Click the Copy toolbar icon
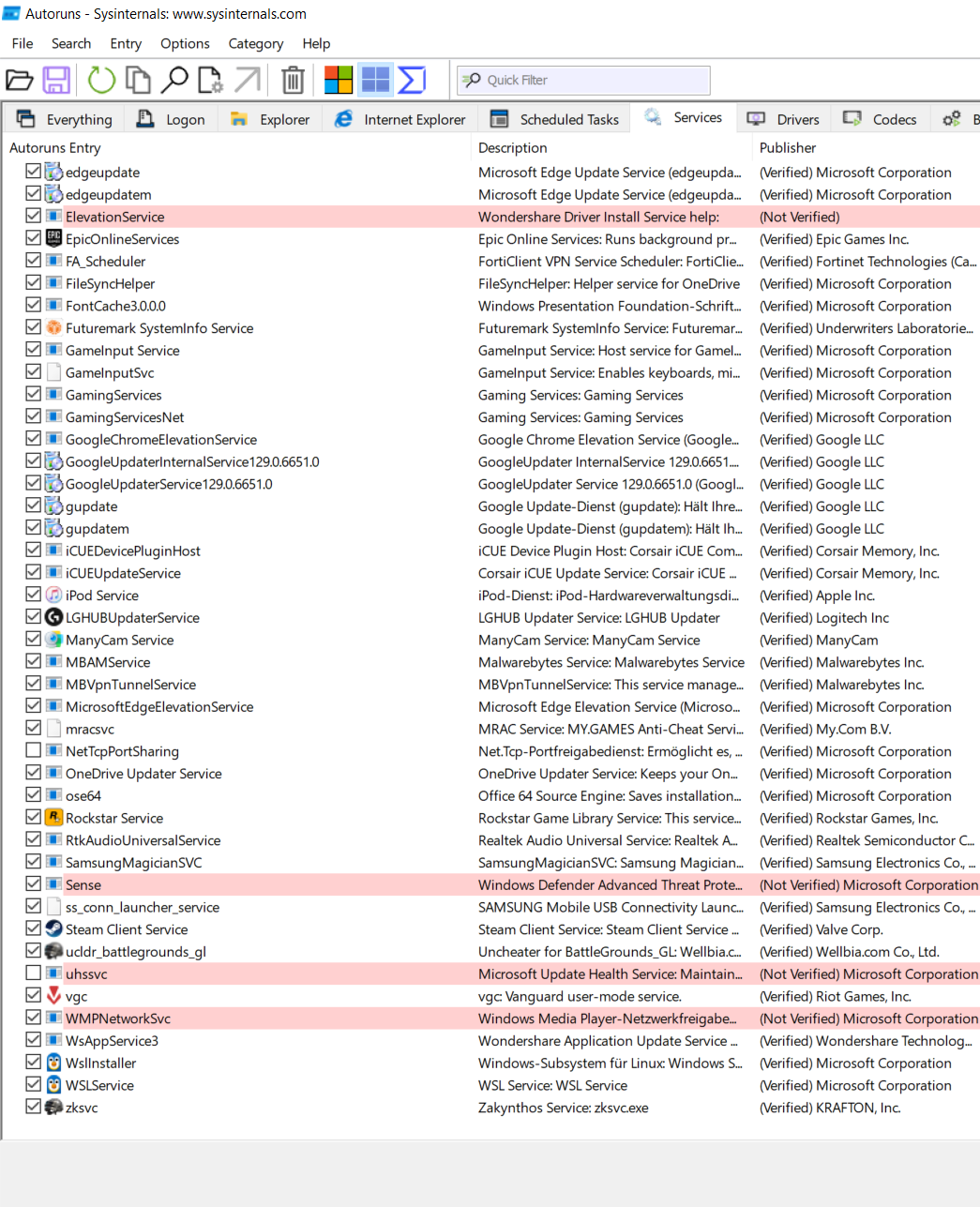980x1207 pixels. (138, 81)
